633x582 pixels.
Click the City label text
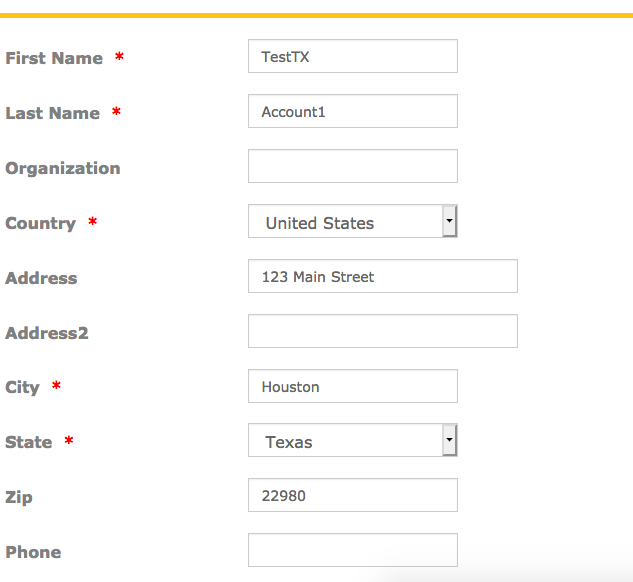22,388
